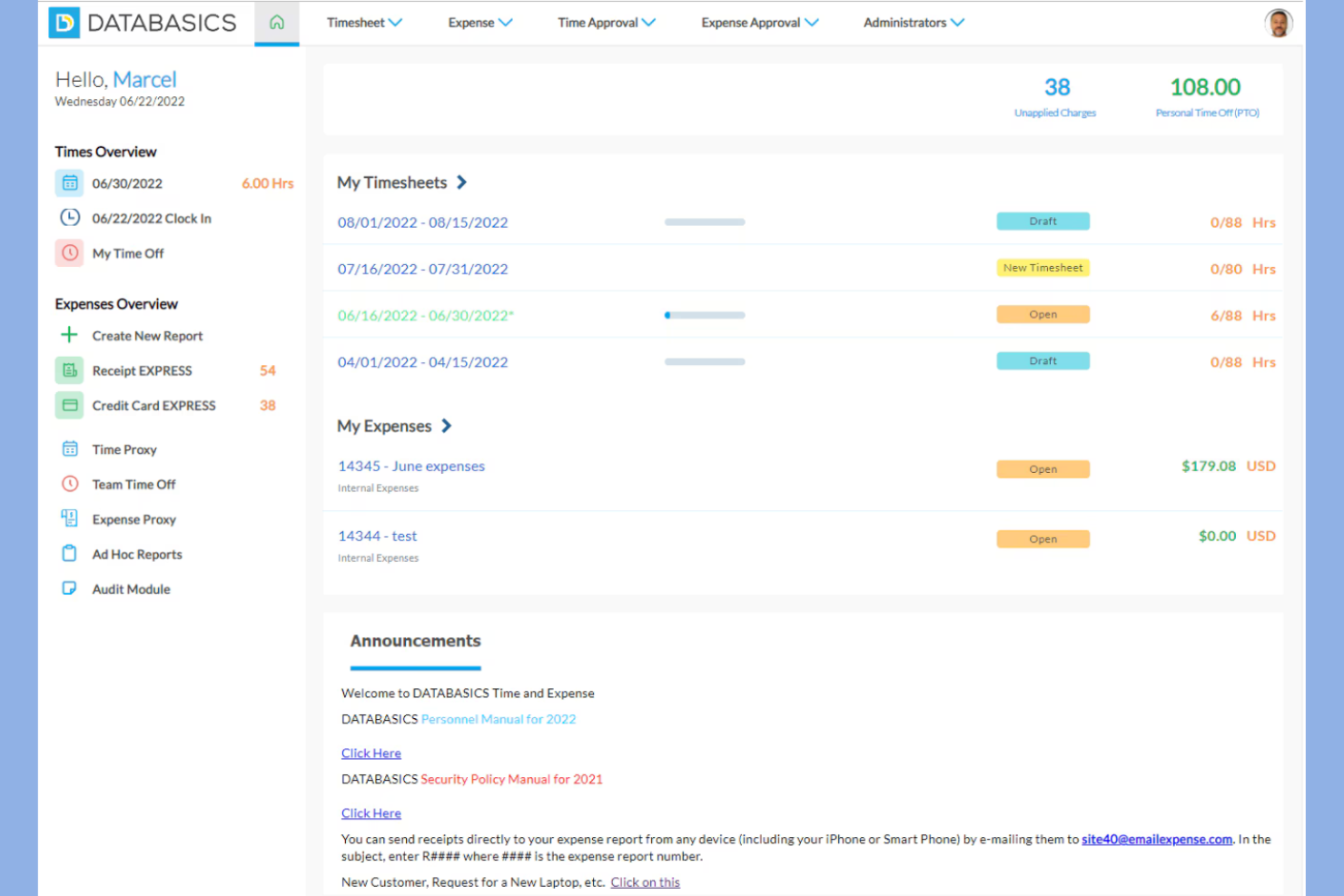Select the Credit Card EXPRESS card icon
Screen dimensions: 1344x896
click(x=69, y=405)
